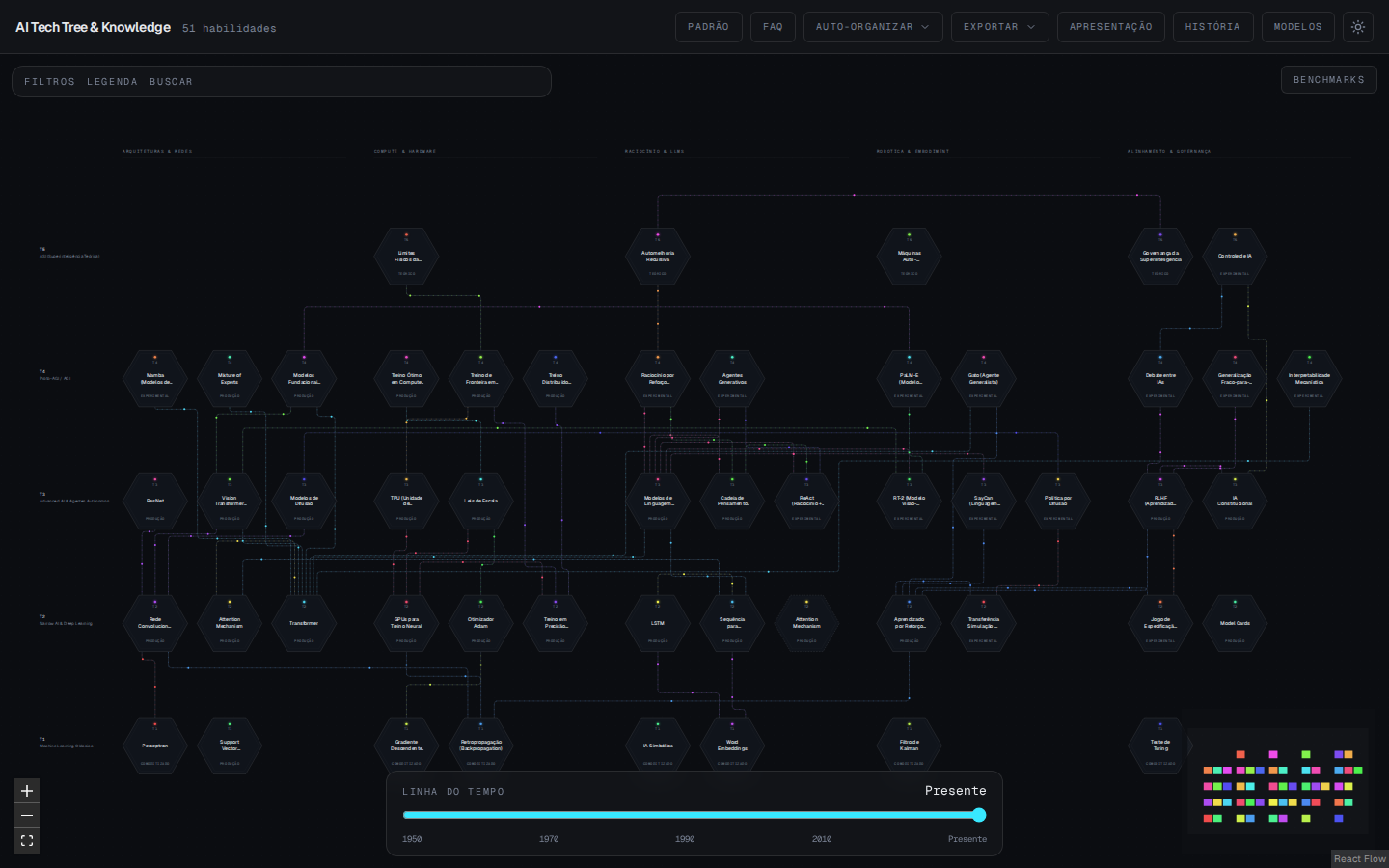Select the Otimizador Adam node
This screenshot has width=1389, height=868.
(480, 624)
